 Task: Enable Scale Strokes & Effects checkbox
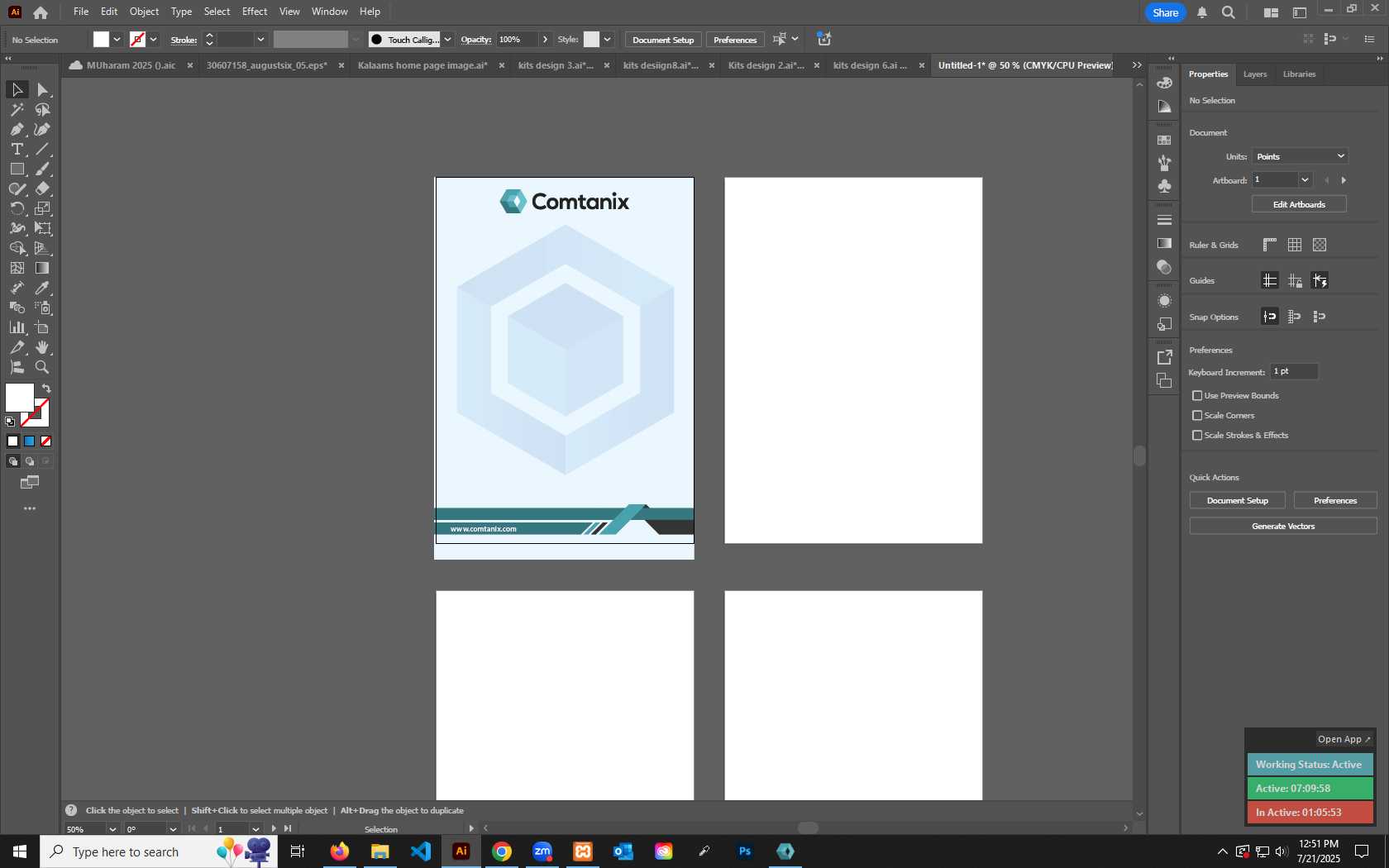[1197, 436]
